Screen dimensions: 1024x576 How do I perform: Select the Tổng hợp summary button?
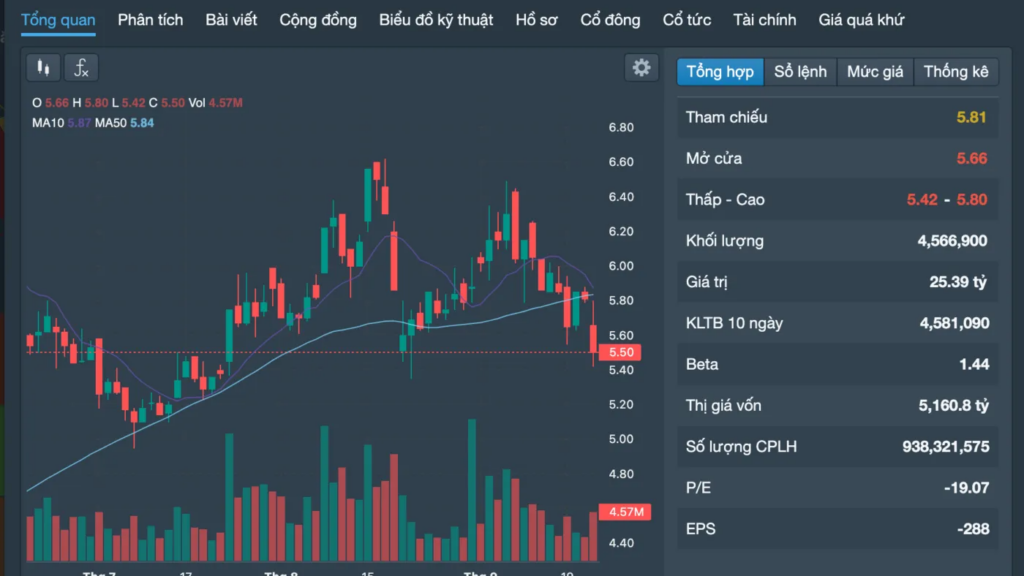tap(720, 72)
